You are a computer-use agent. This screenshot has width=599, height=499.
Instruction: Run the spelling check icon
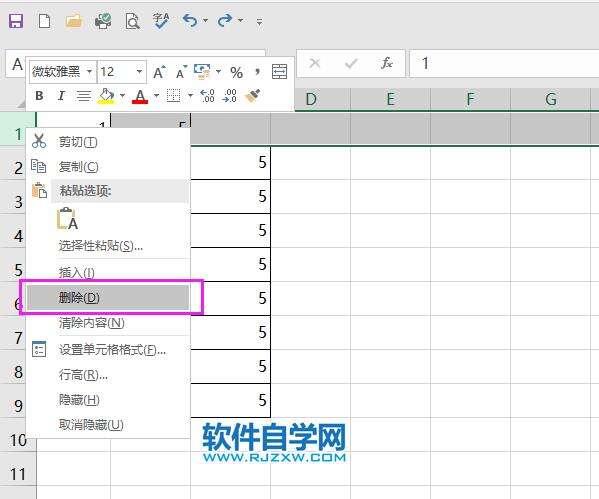click(161, 21)
